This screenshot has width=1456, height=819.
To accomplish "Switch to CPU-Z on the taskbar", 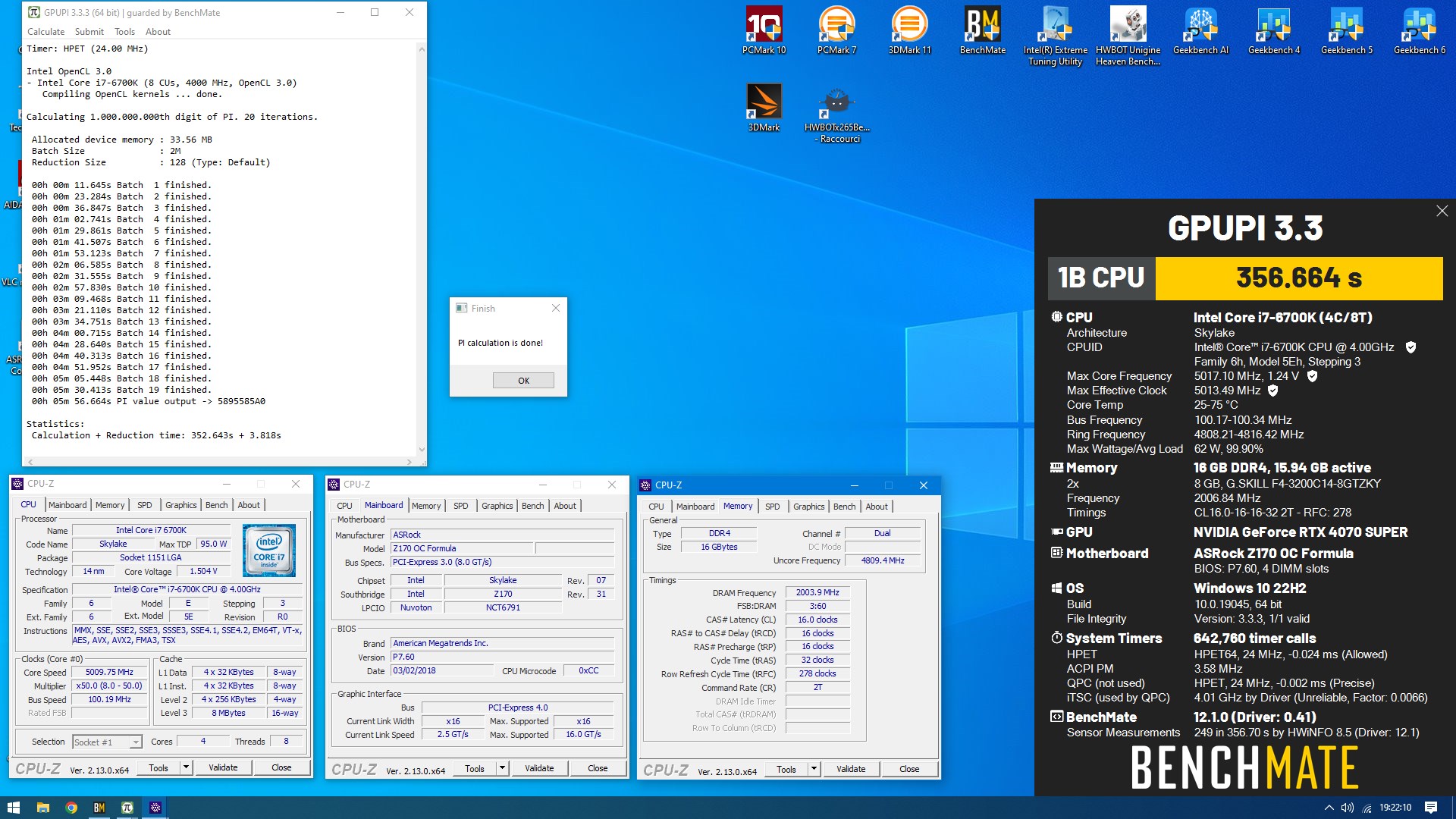I will click(155, 808).
